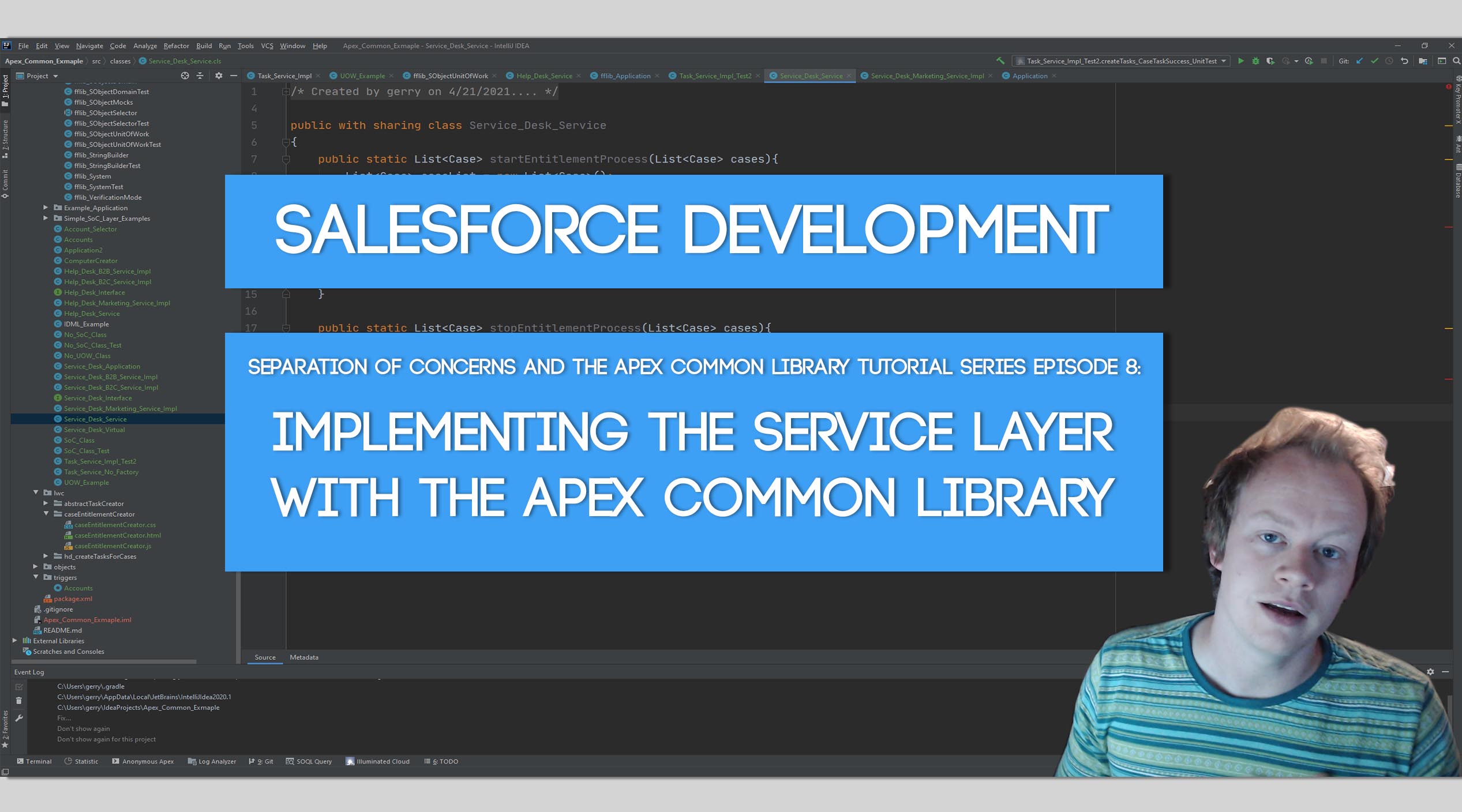Toggle fold on startEntitlementProcess method

(x=286, y=159)
